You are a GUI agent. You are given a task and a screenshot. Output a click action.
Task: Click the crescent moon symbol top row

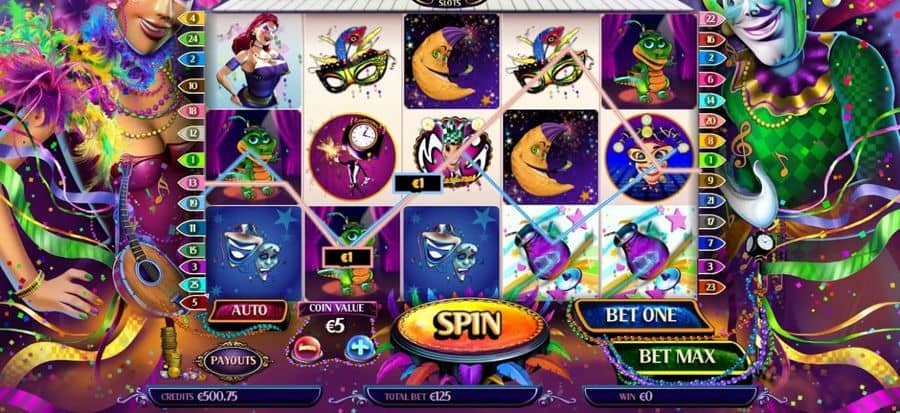pos(451,61)
